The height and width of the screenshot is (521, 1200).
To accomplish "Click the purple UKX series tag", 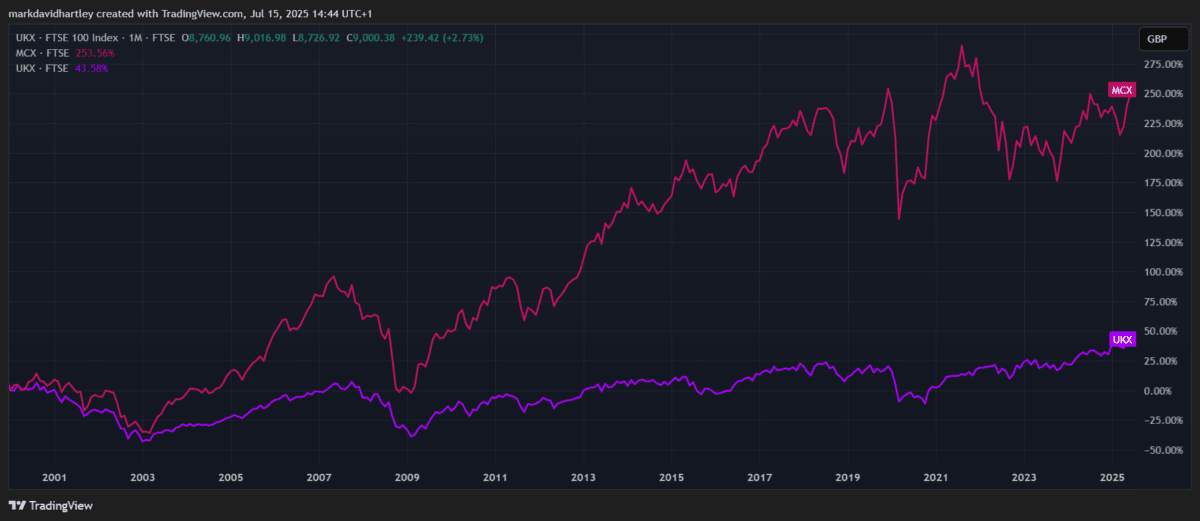I will [x=1122, y=341].
